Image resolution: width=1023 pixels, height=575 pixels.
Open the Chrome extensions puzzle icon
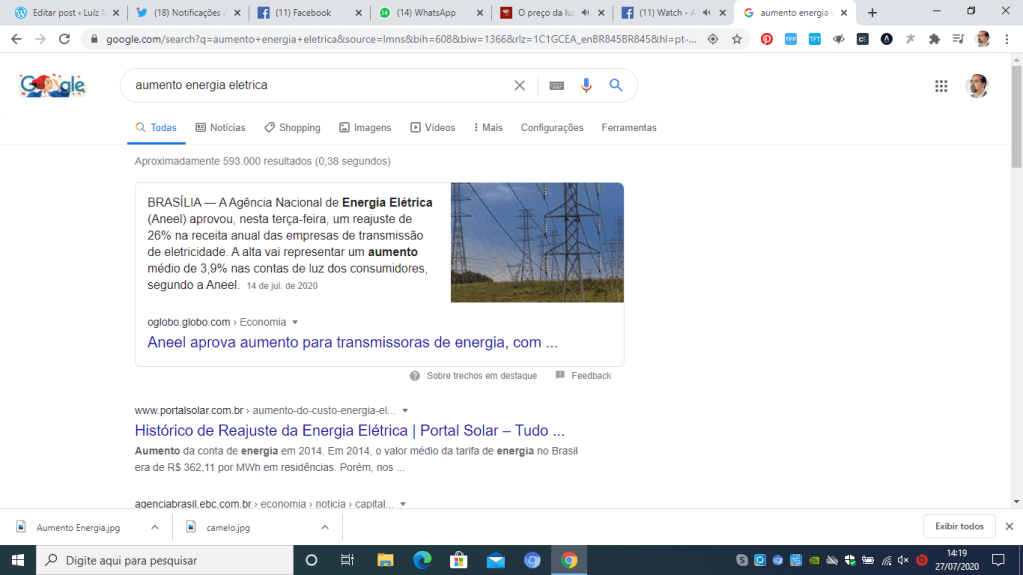click(x=934, y=39)
